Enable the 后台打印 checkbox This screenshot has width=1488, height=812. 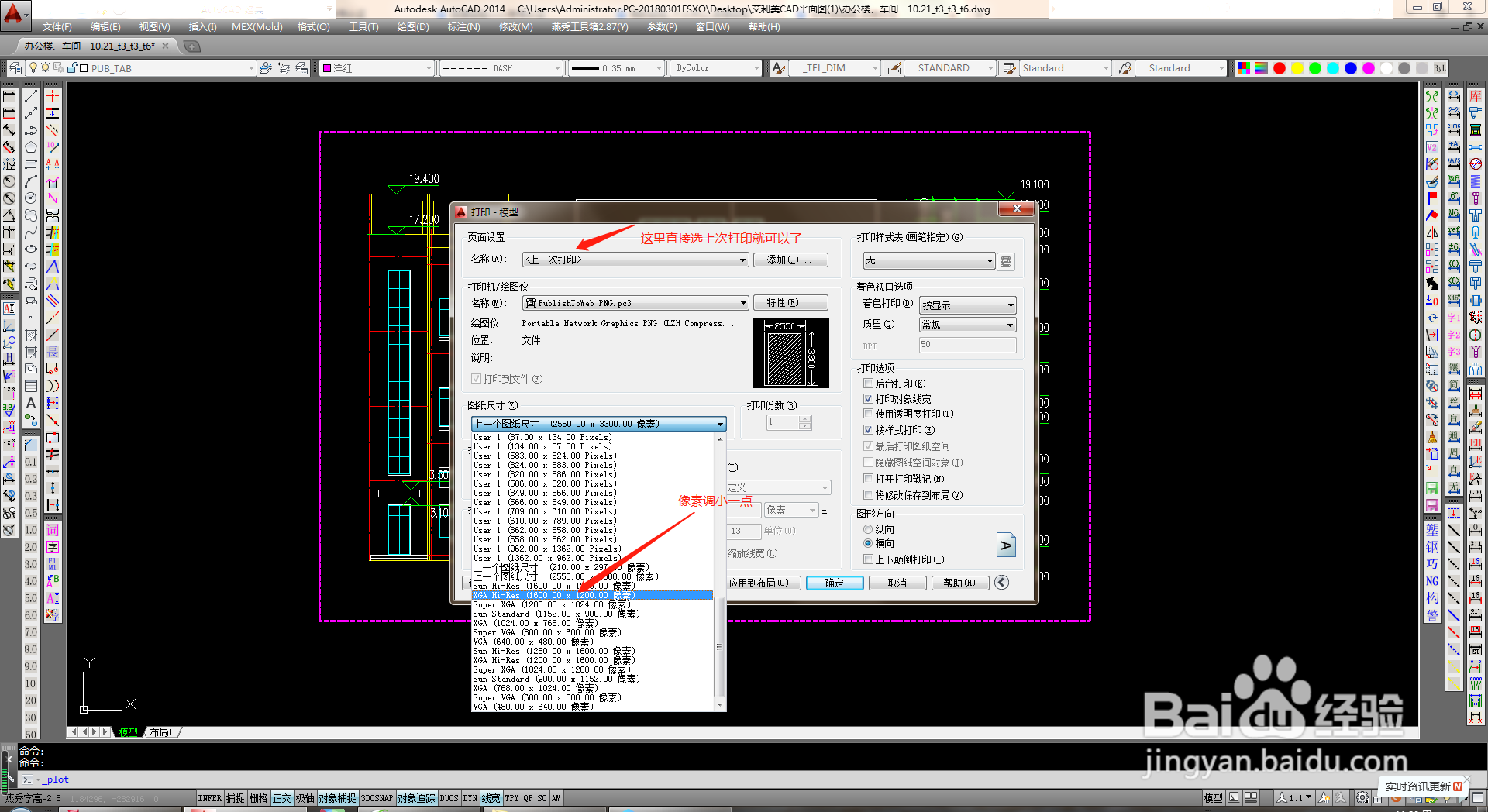click(x=869, y=384)
